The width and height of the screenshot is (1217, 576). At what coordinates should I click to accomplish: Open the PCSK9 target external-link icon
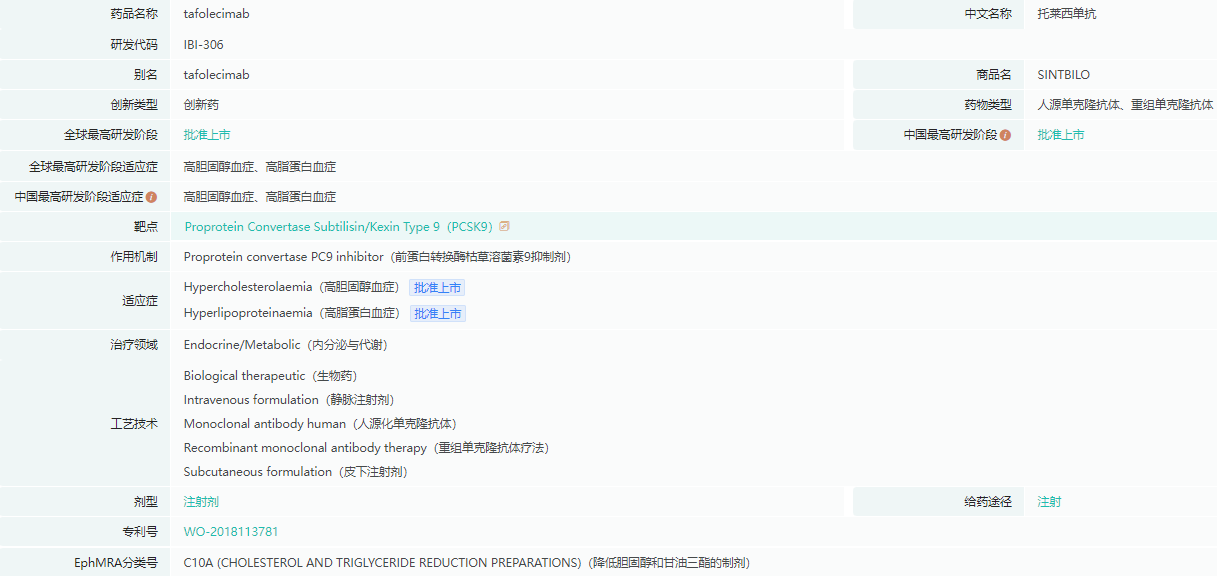tap(505, 227)
